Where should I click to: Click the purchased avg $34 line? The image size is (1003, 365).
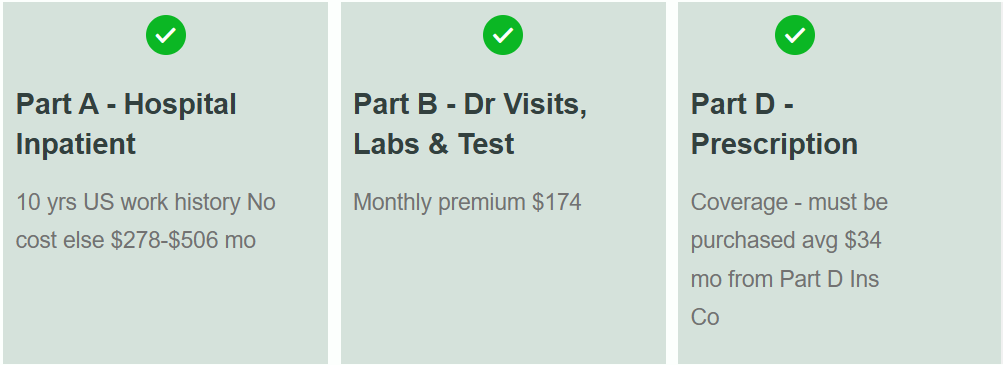coord(786,240)
